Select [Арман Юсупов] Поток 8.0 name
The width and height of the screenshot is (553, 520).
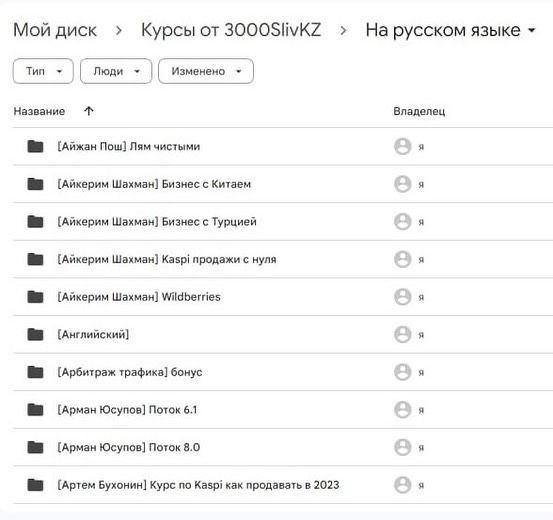click(x=129, y=448)
